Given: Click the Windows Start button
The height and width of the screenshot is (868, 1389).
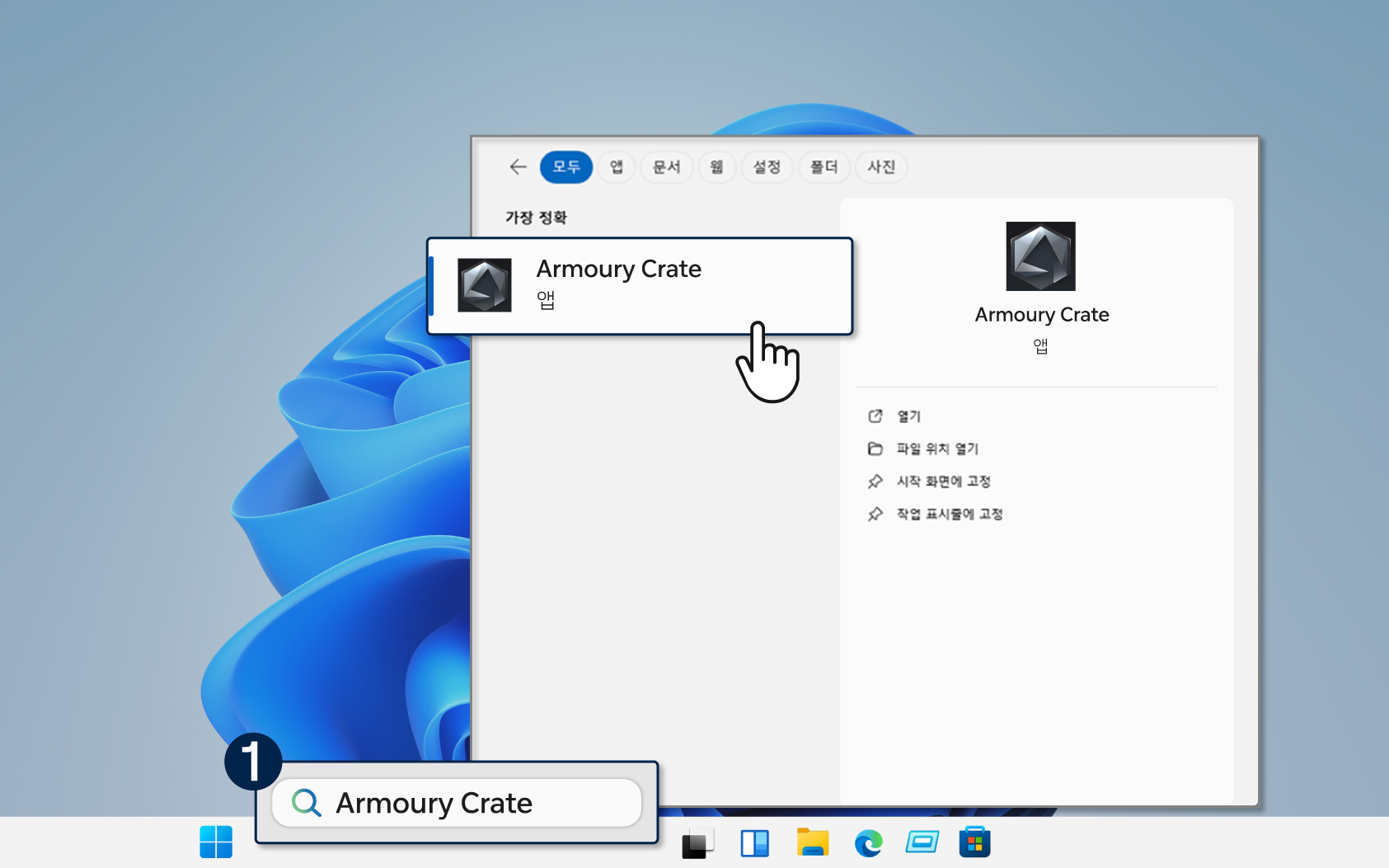Looking at the screenshot, I should click(216, 842).
